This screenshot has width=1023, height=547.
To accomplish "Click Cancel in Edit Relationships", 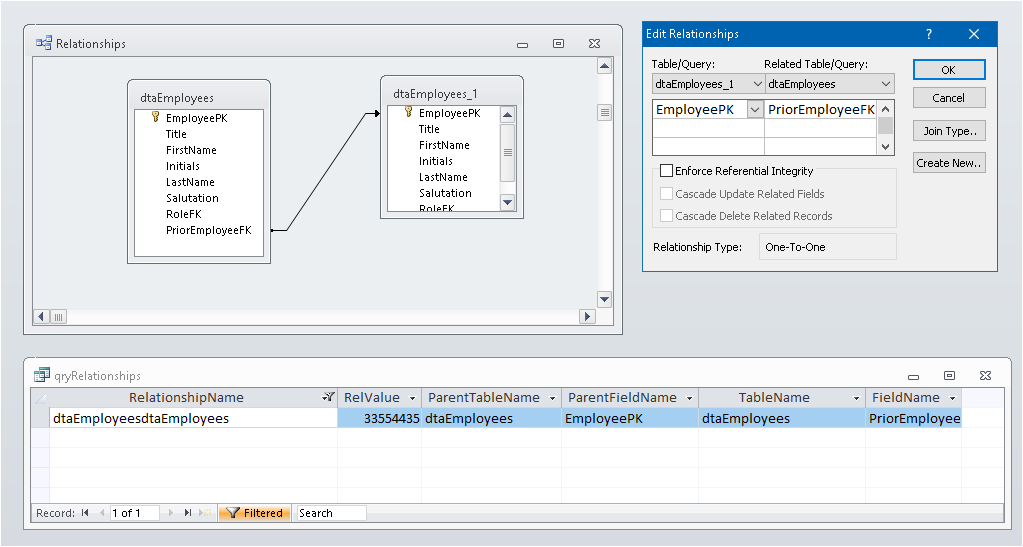I will 949,98.
